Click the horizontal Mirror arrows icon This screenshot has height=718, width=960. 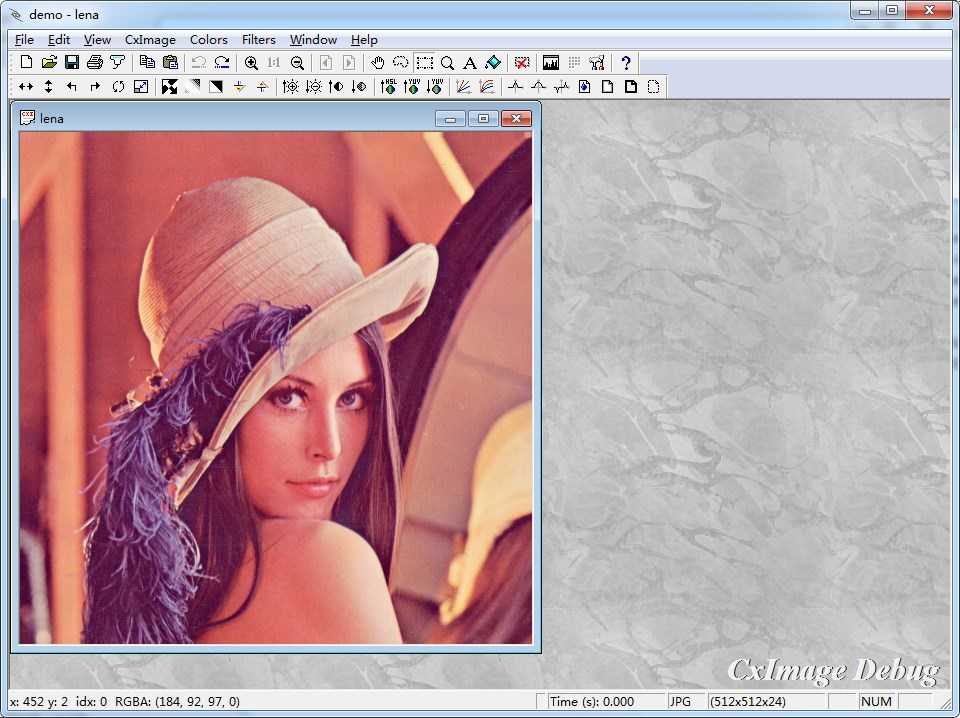click(26, 87)
